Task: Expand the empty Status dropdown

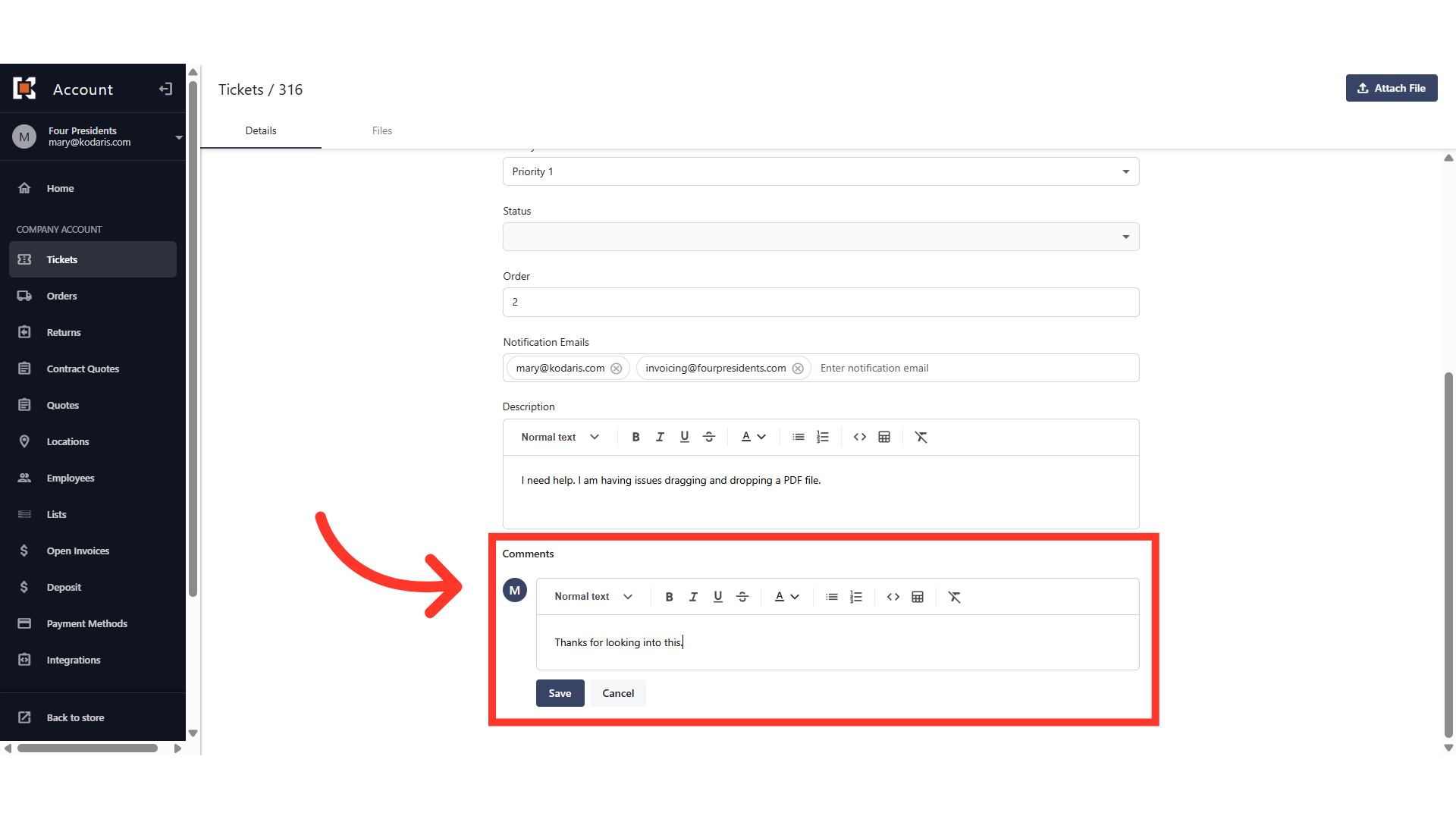Action: pyautogui.click(x=821, y=237)
